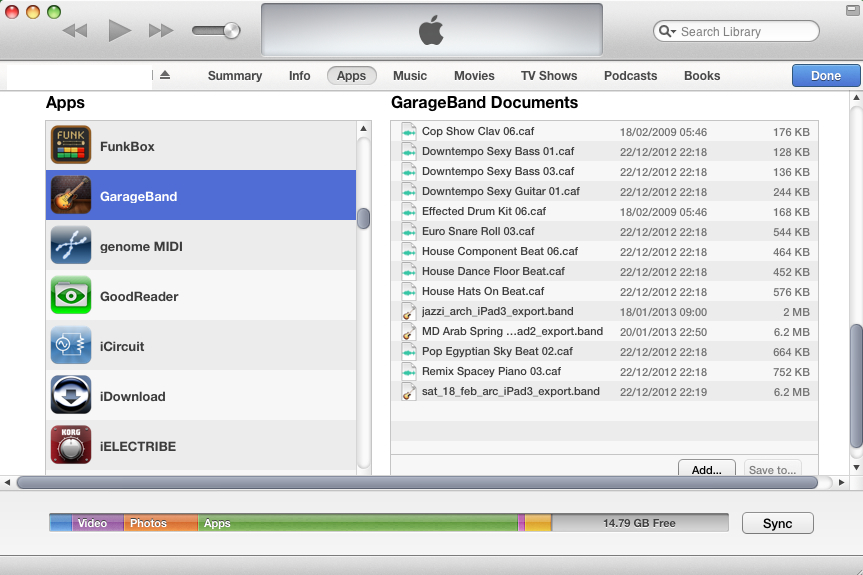Click the genome MIDI app icon
Screen dimensions: 863x575
[x=71, y=245]
